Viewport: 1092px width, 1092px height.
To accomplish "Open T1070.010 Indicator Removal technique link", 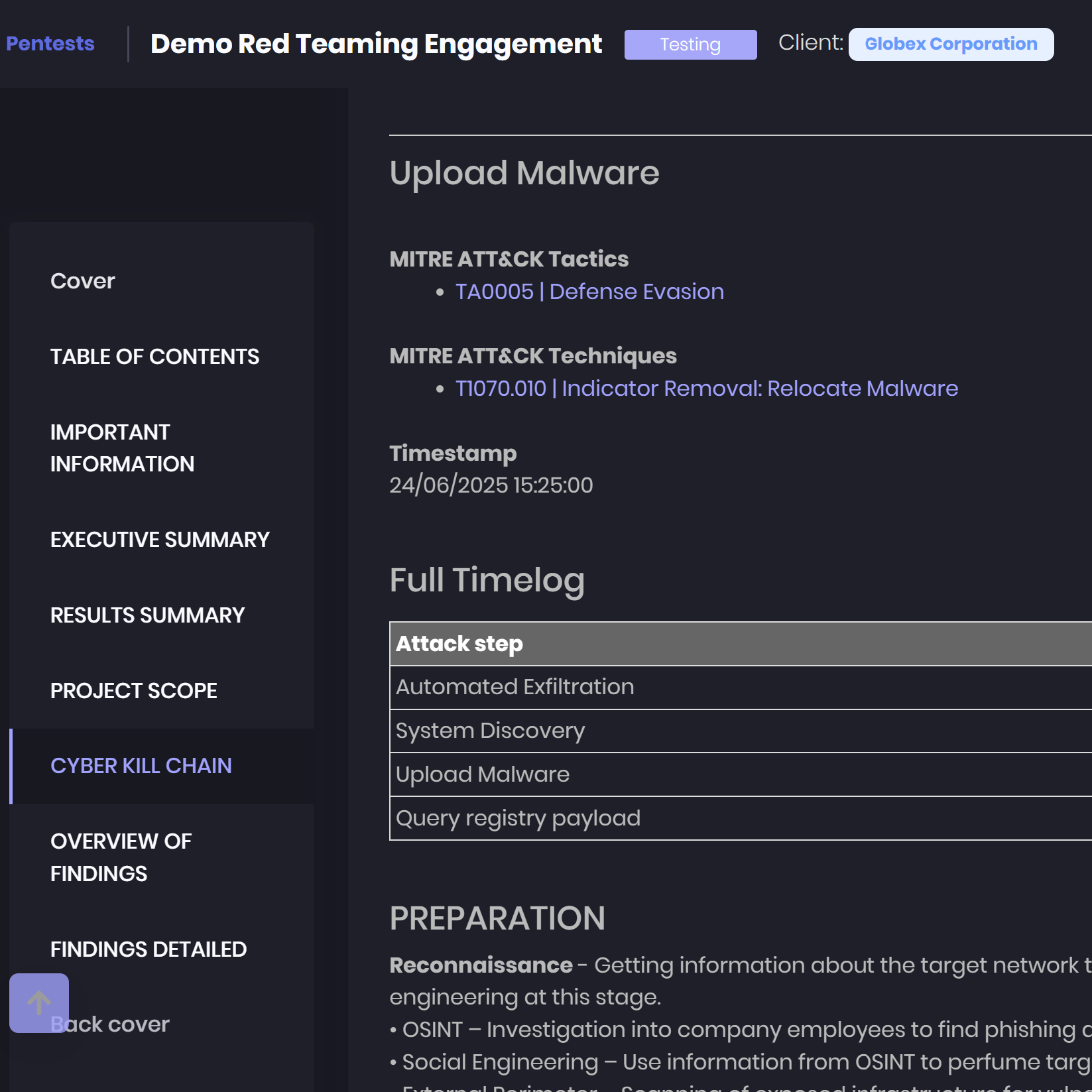I will click(x=707, y=389).
